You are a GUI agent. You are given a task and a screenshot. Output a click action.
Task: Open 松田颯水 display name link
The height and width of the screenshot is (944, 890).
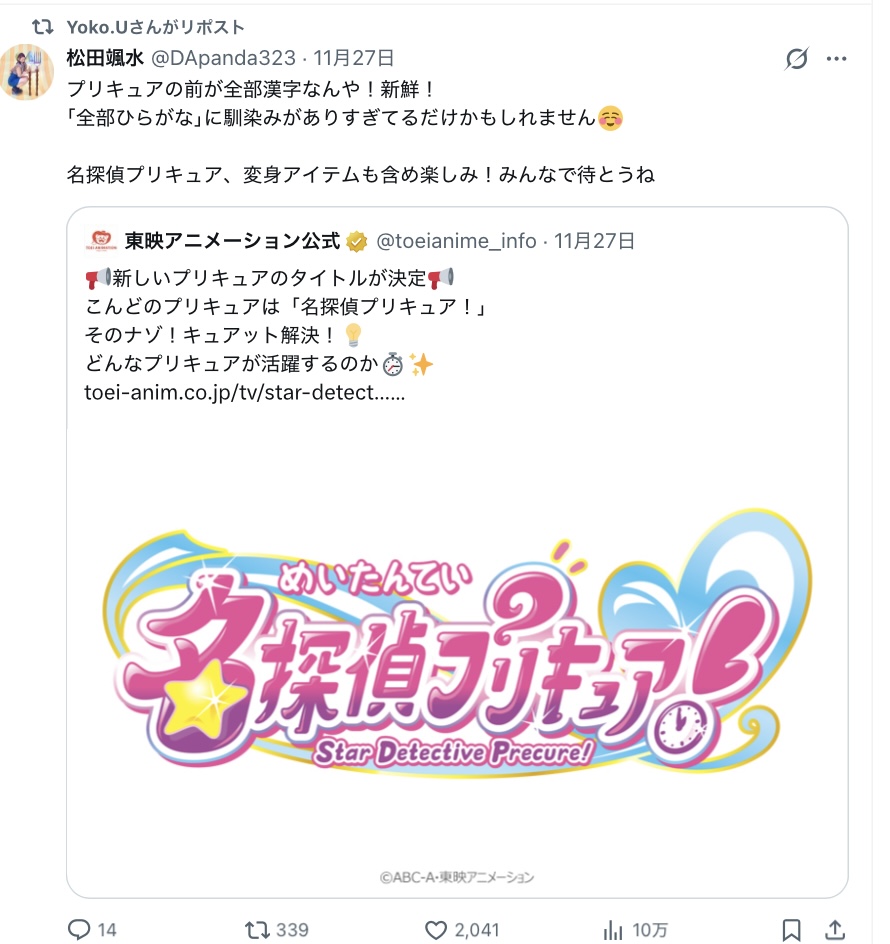(105, 58)
